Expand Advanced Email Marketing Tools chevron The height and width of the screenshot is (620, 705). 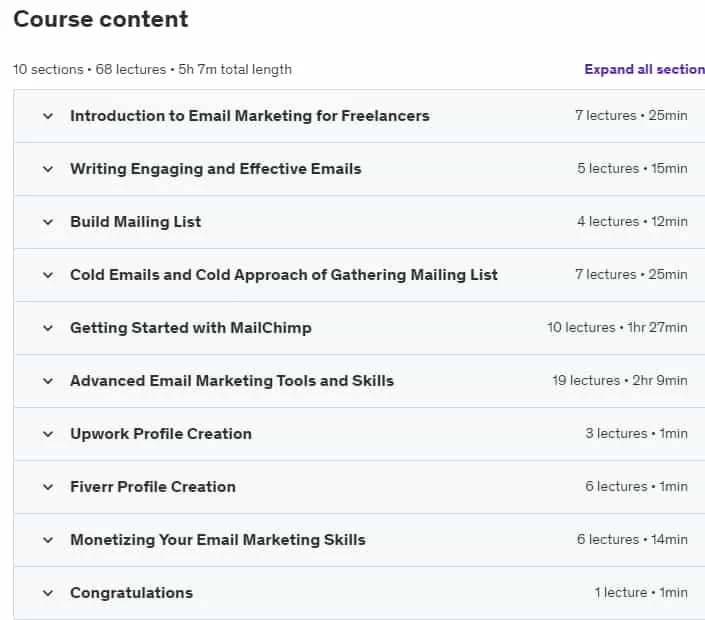point(48,381)
